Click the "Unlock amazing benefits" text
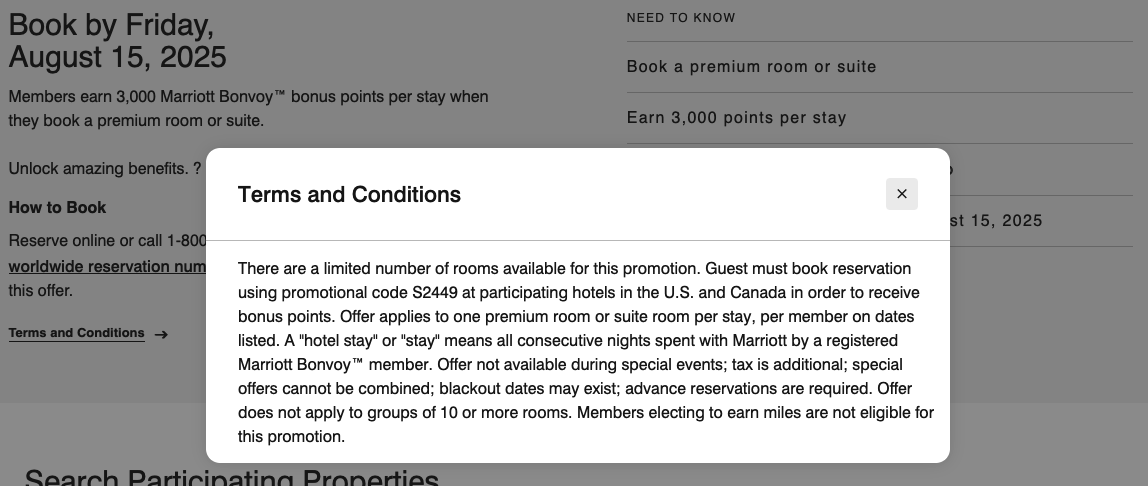 (97, 168)
